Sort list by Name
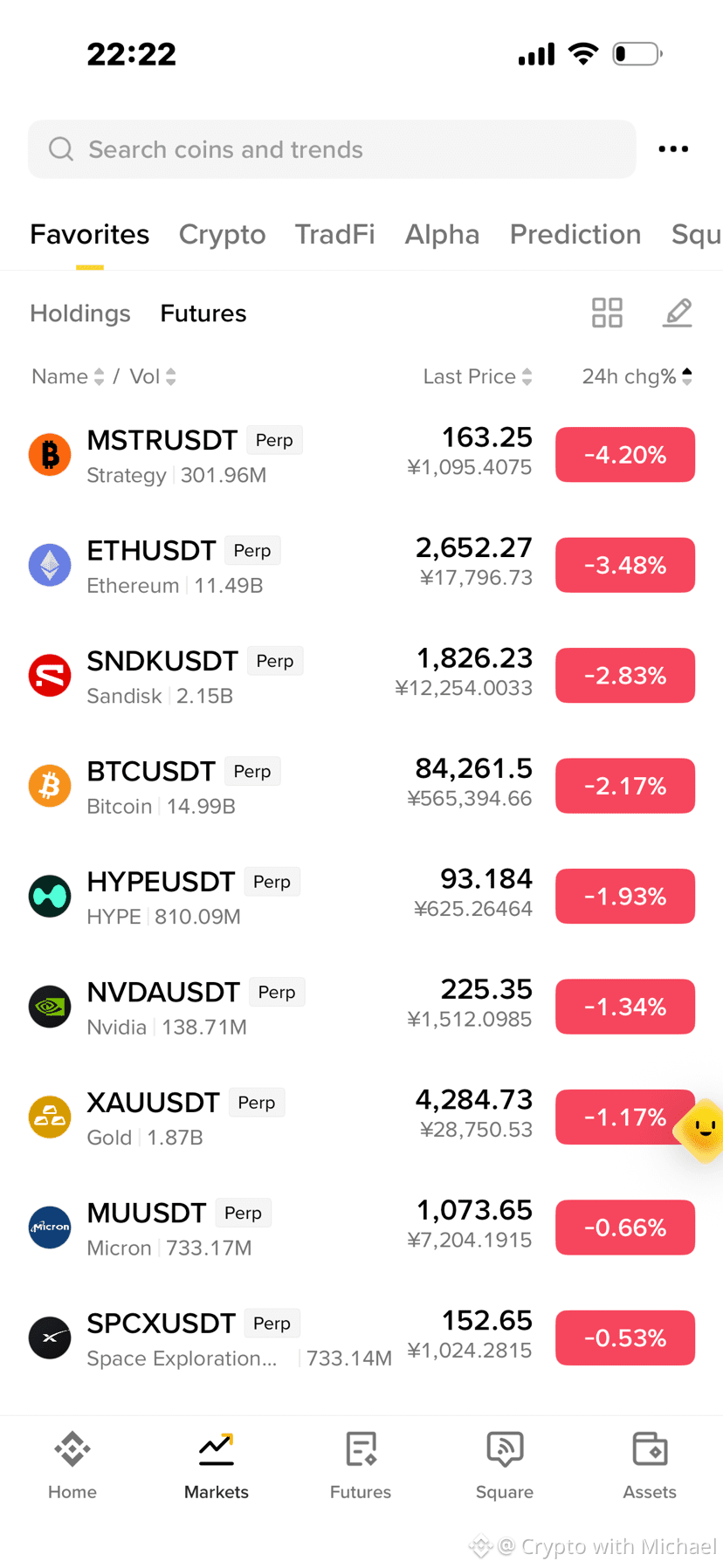This screenshot has width=723, height=1568. tap(68, 376)
